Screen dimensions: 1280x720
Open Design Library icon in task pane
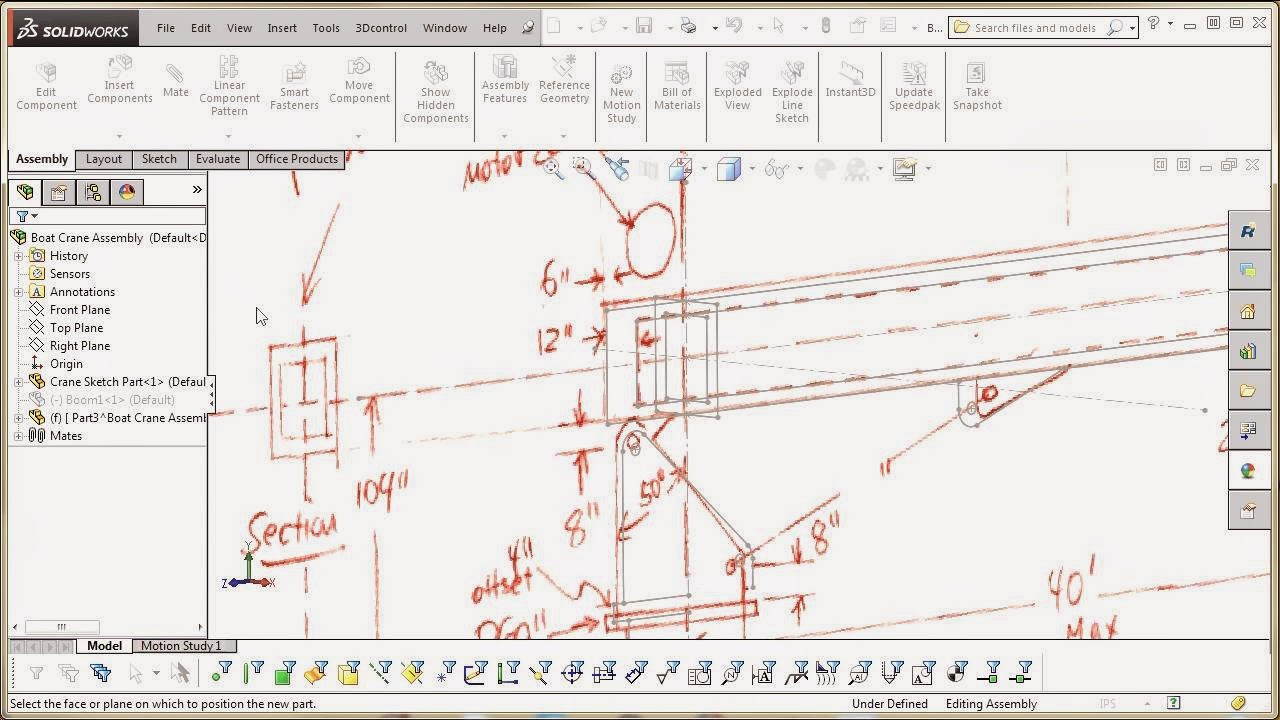click(x=1248, y=351)
